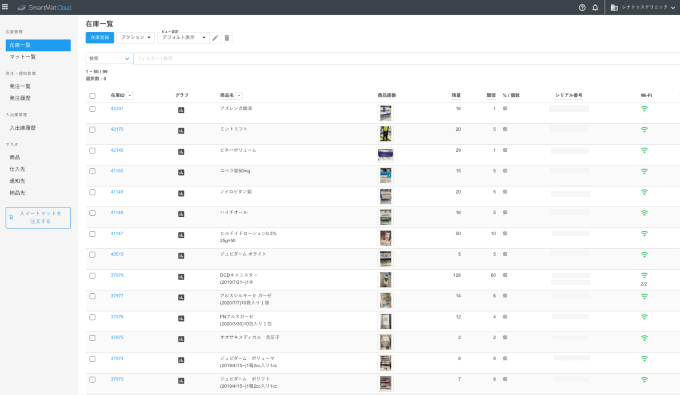The width and height of the screenshot is (680, 395).
Task: Open graph for stock 37977
Action: (181, 297)
